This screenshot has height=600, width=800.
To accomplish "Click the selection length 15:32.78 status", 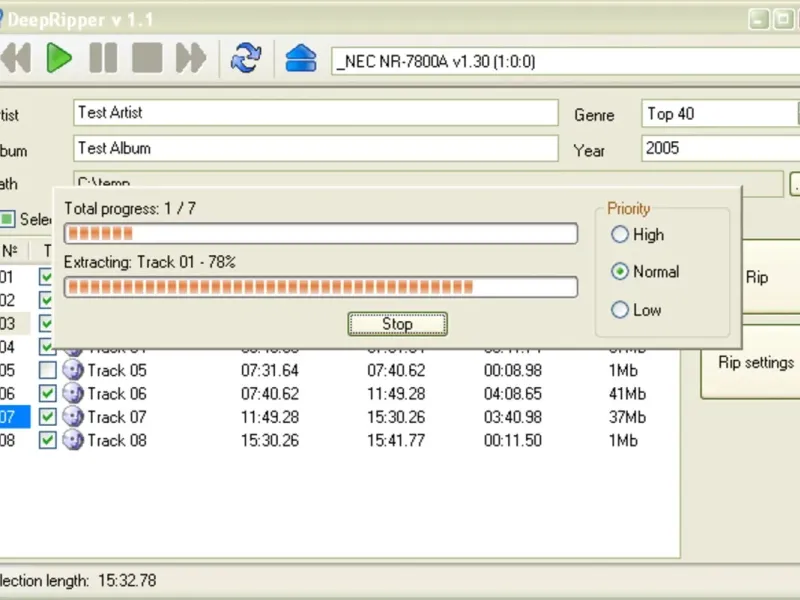I will tap(127, 581).
